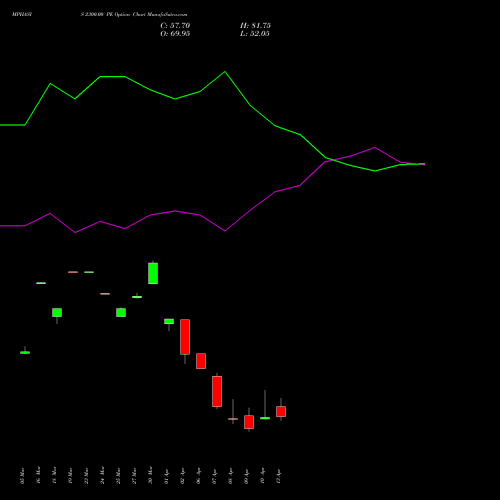Click the green line peak above 07 Apr
The width and height of the screenshot is (500, 500).
[225, 71]
